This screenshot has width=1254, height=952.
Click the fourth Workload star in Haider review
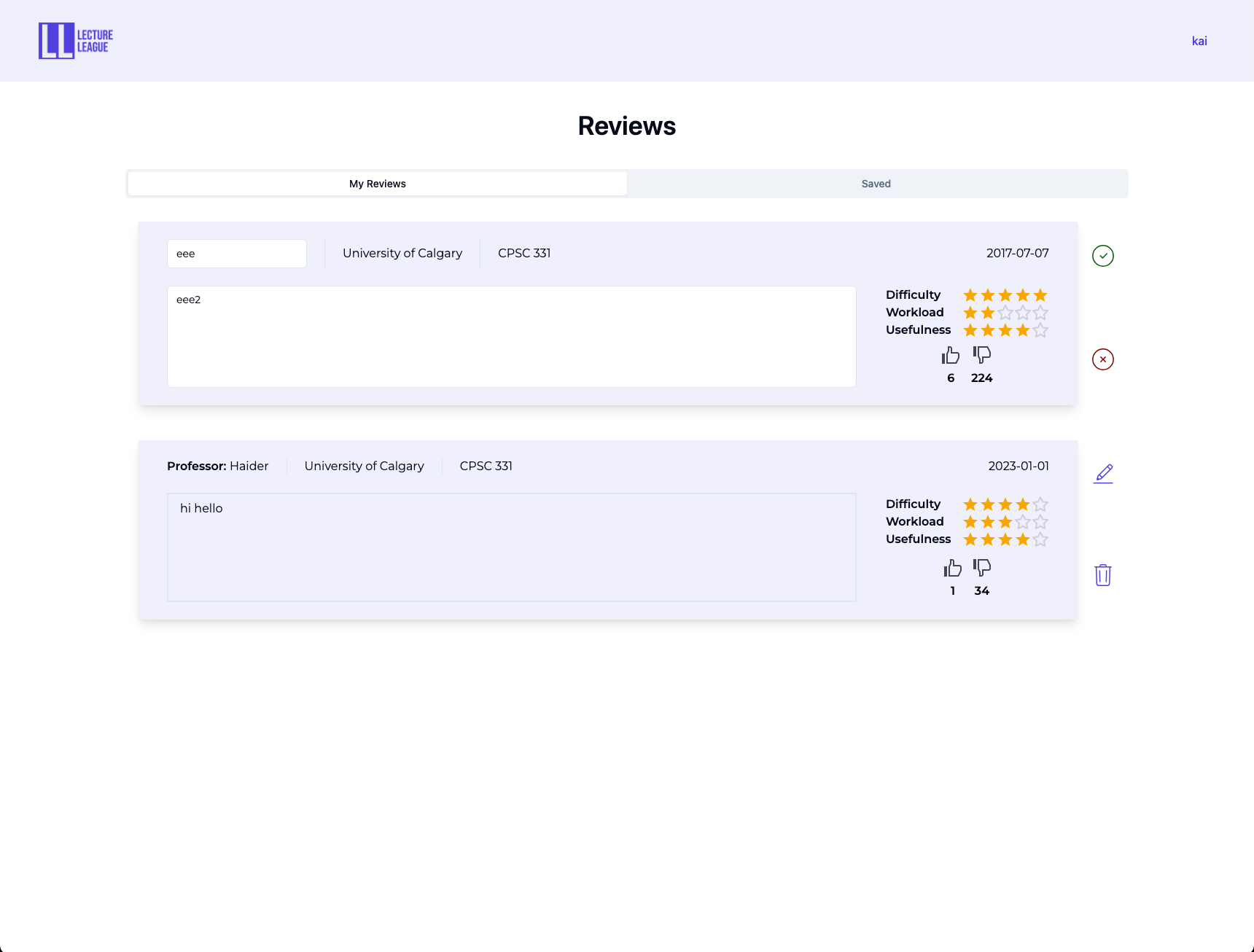1023,522
